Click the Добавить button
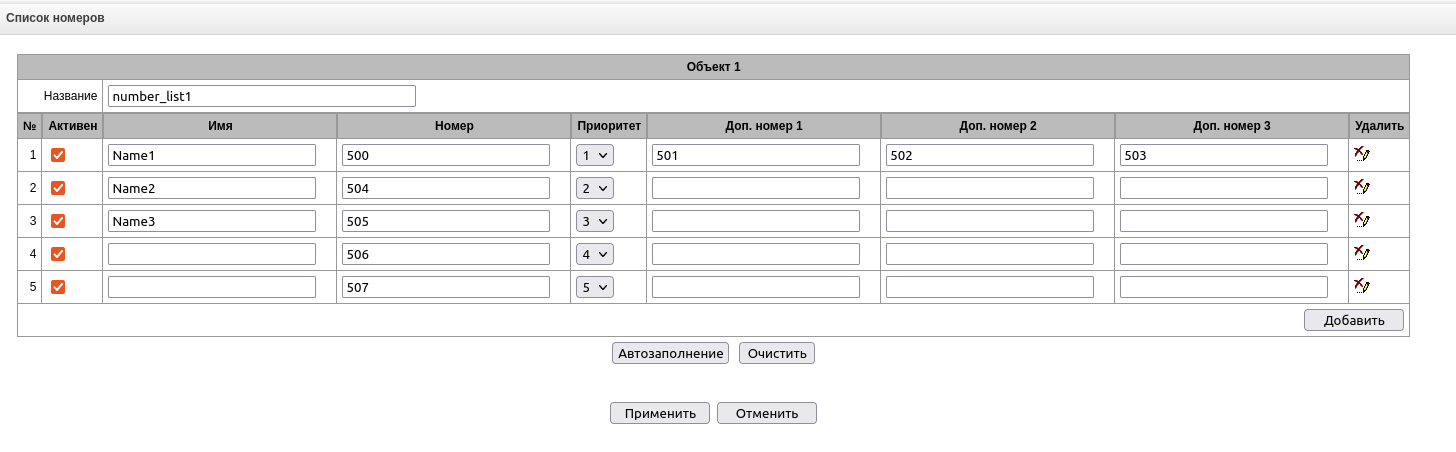Viewport: 1456px width, 452px height. (1353, 320)
